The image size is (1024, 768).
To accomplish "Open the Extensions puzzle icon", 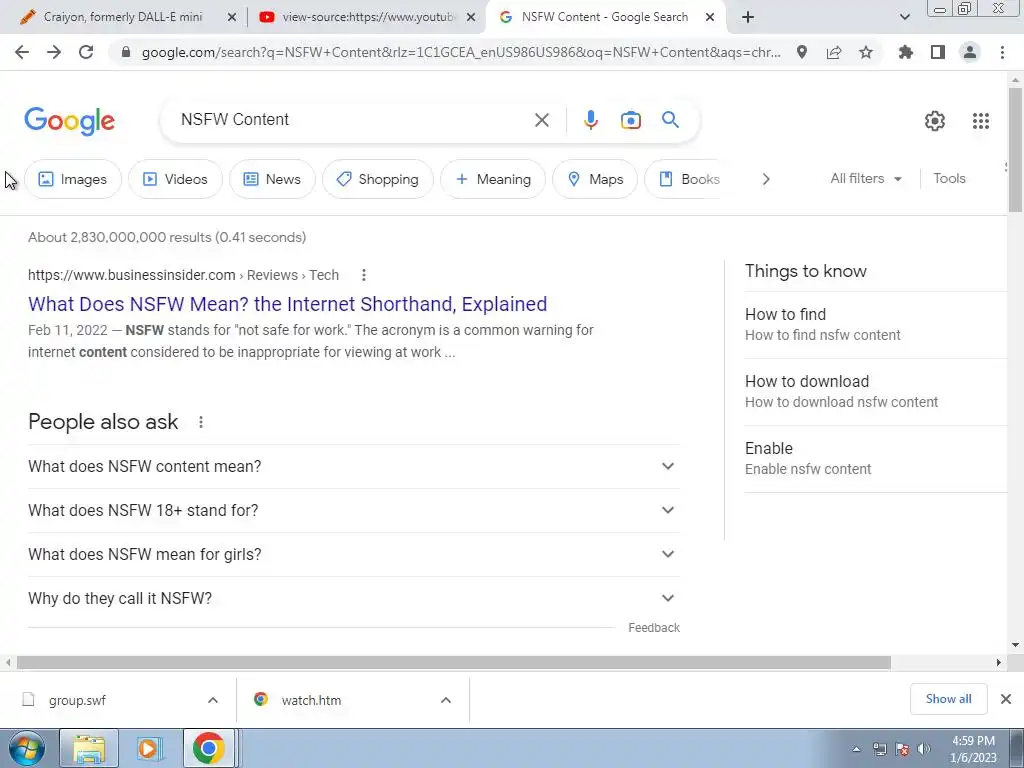I will 906,52.
